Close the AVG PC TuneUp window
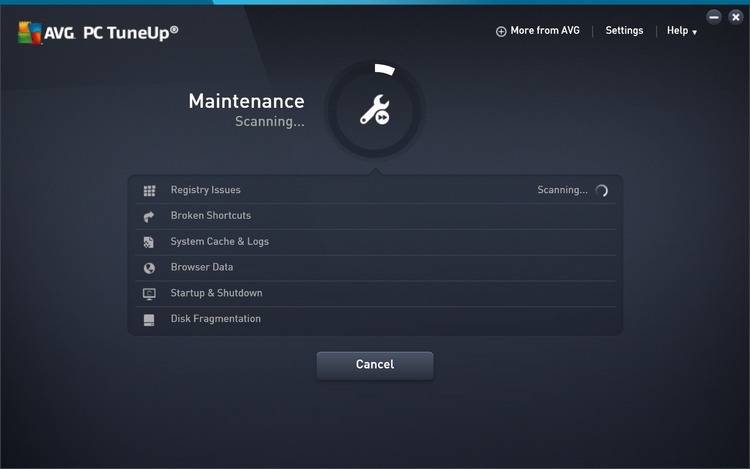Screen dimensions: 750x469 click(736, 17)
